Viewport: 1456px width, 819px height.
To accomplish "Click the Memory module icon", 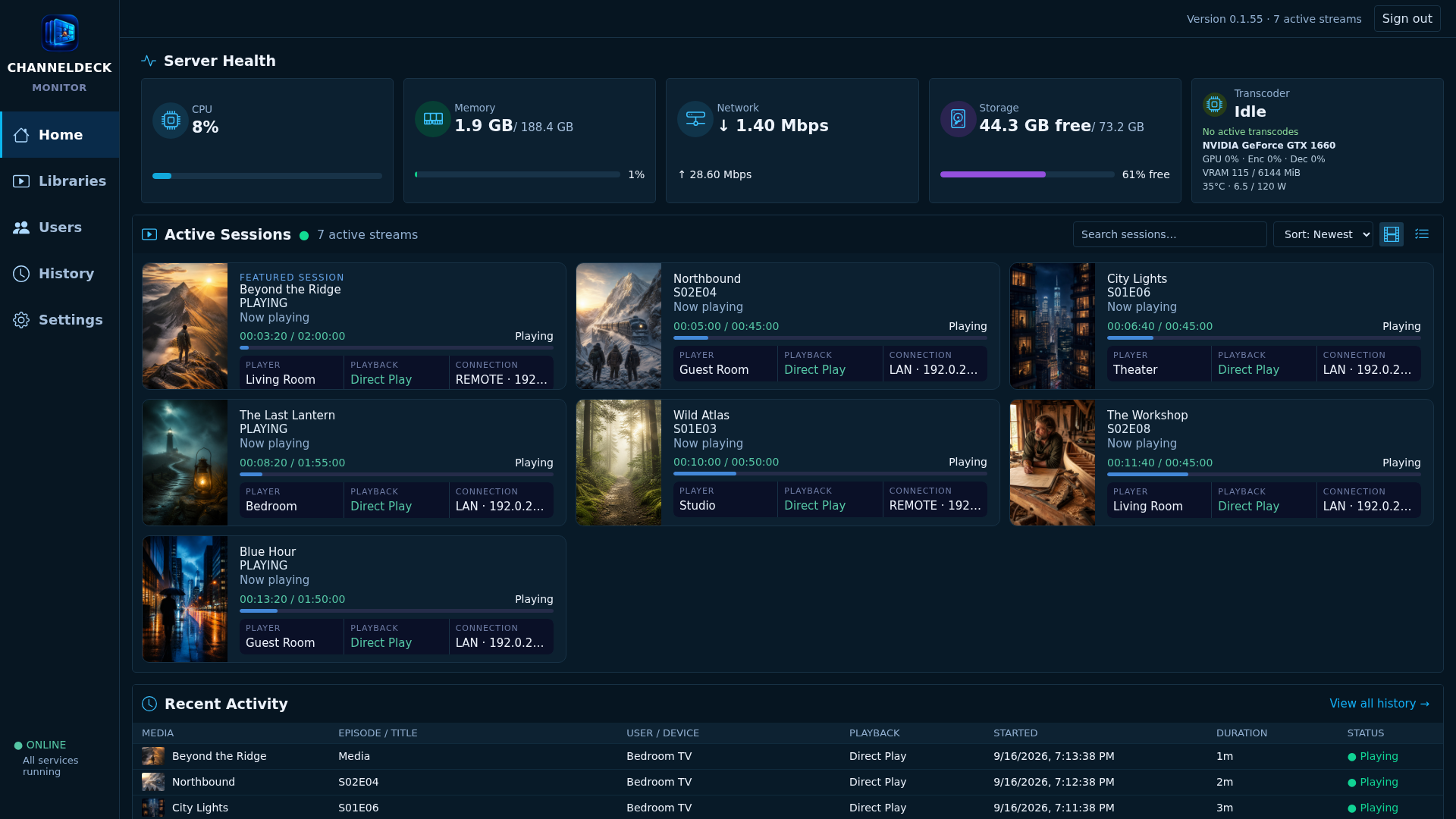I will [433, 119].
